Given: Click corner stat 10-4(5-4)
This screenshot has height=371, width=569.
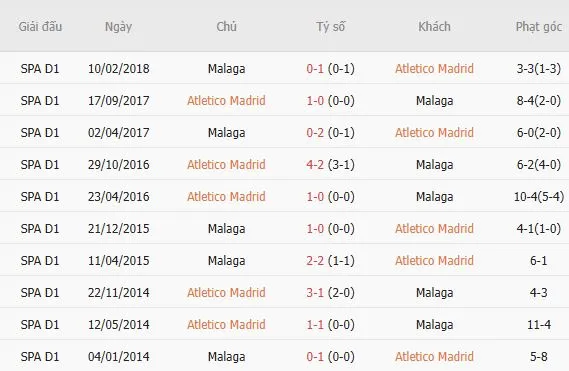Looking at the screenshot, I should click(x=539, y=197).
